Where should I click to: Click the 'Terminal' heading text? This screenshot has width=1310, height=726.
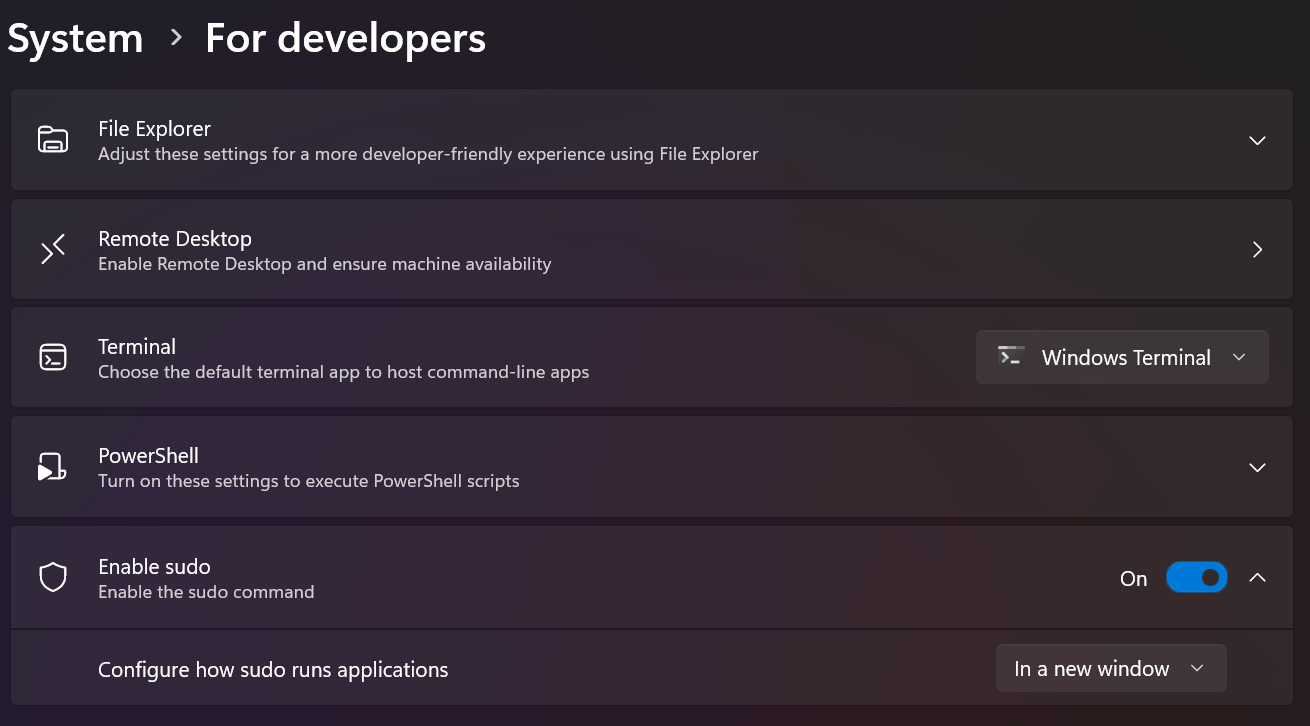(x=137, y=347)
